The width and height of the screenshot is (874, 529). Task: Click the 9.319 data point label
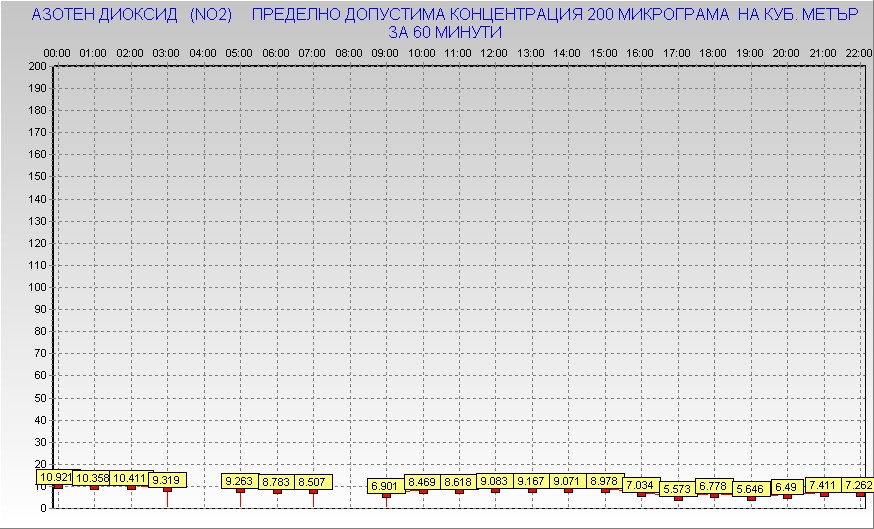coord(167,481)
